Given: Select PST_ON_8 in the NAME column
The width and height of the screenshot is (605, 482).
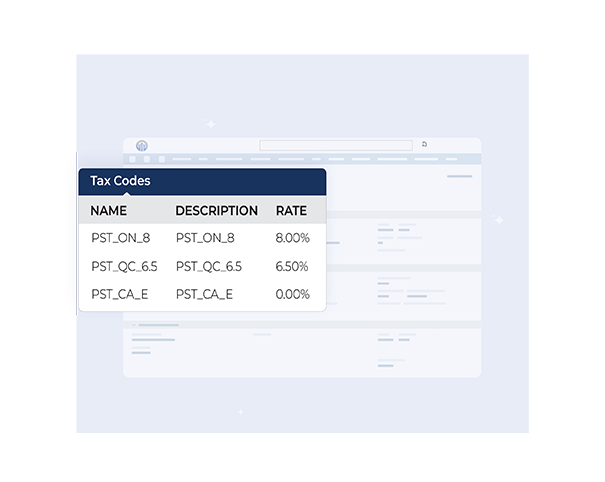Looking at the screenshot, I should pos(120,238).
